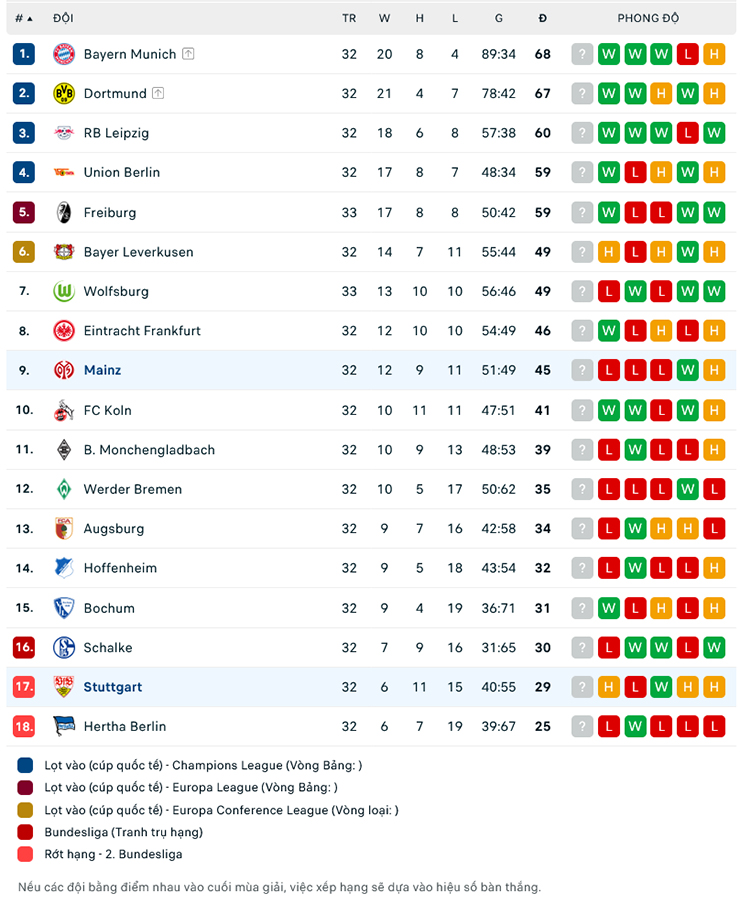Image resolution: width=740 pixels, height=904 pixels.
Task: Click the Dortmund BVB club crest
Action: pos(64,93)
